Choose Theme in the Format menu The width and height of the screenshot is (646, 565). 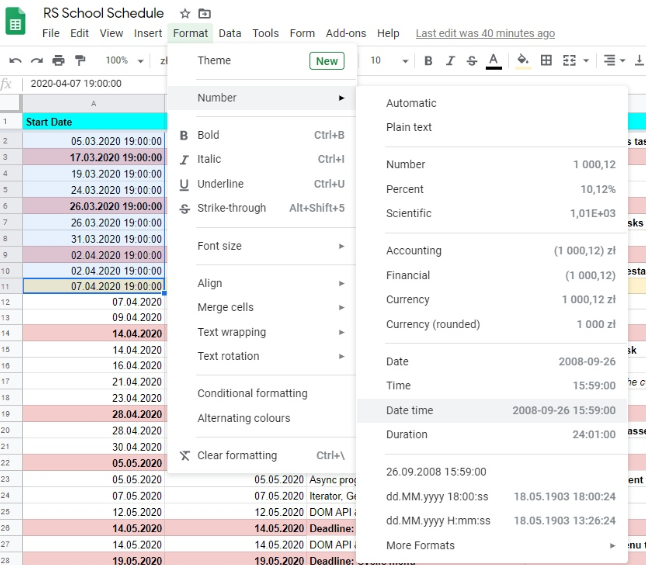pyautogui.click(x=262, y=61)
